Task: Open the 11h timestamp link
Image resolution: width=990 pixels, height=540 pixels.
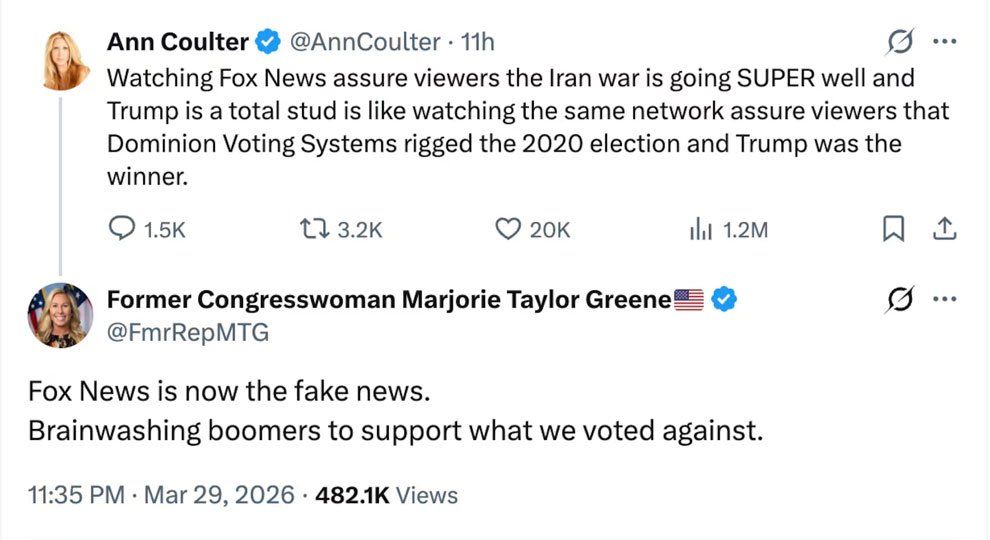Action: pyautogui.click(x=476, y=42)
